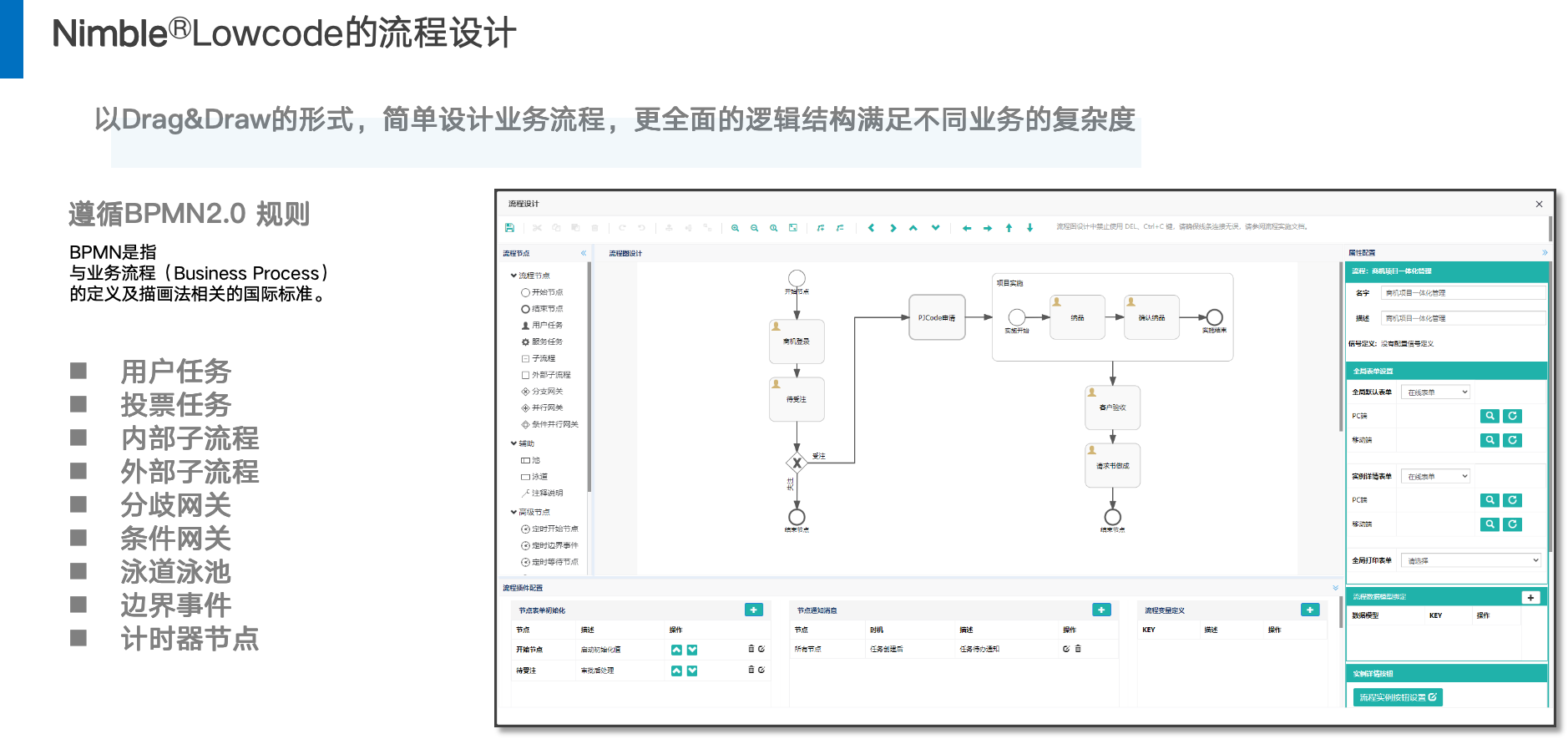The height and width of the screenshot is (739, 1568).
Task: Open the 全局默认表单 dropdown
Action: (1435, 392)
